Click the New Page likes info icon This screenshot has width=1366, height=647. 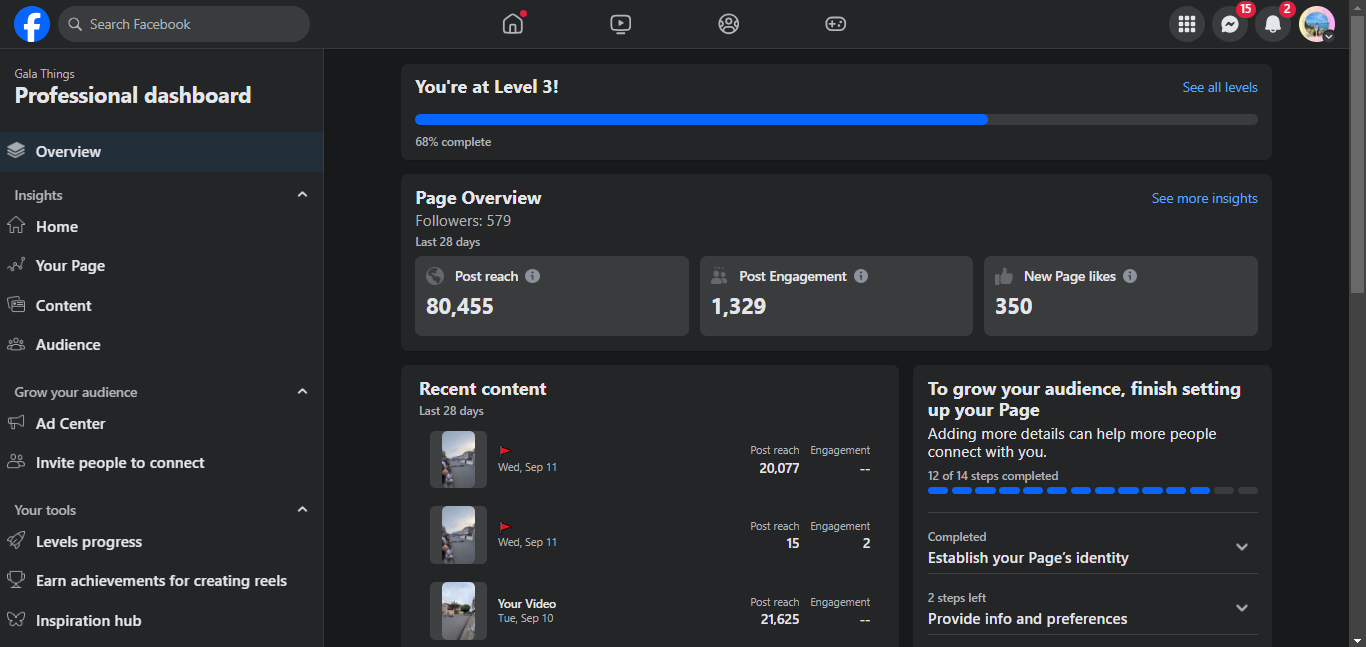click(x=1130, y=276)
